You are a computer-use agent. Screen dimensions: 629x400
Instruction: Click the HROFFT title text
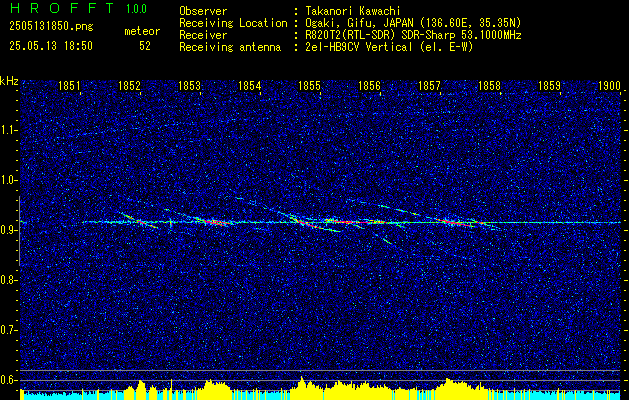pyautogui.click(x=62, y=8)
